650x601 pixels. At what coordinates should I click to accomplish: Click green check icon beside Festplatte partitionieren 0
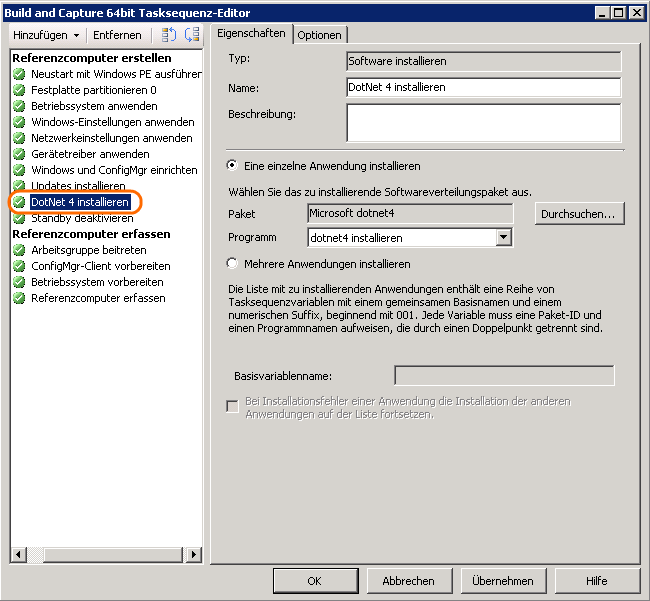(x=19, y=90)
